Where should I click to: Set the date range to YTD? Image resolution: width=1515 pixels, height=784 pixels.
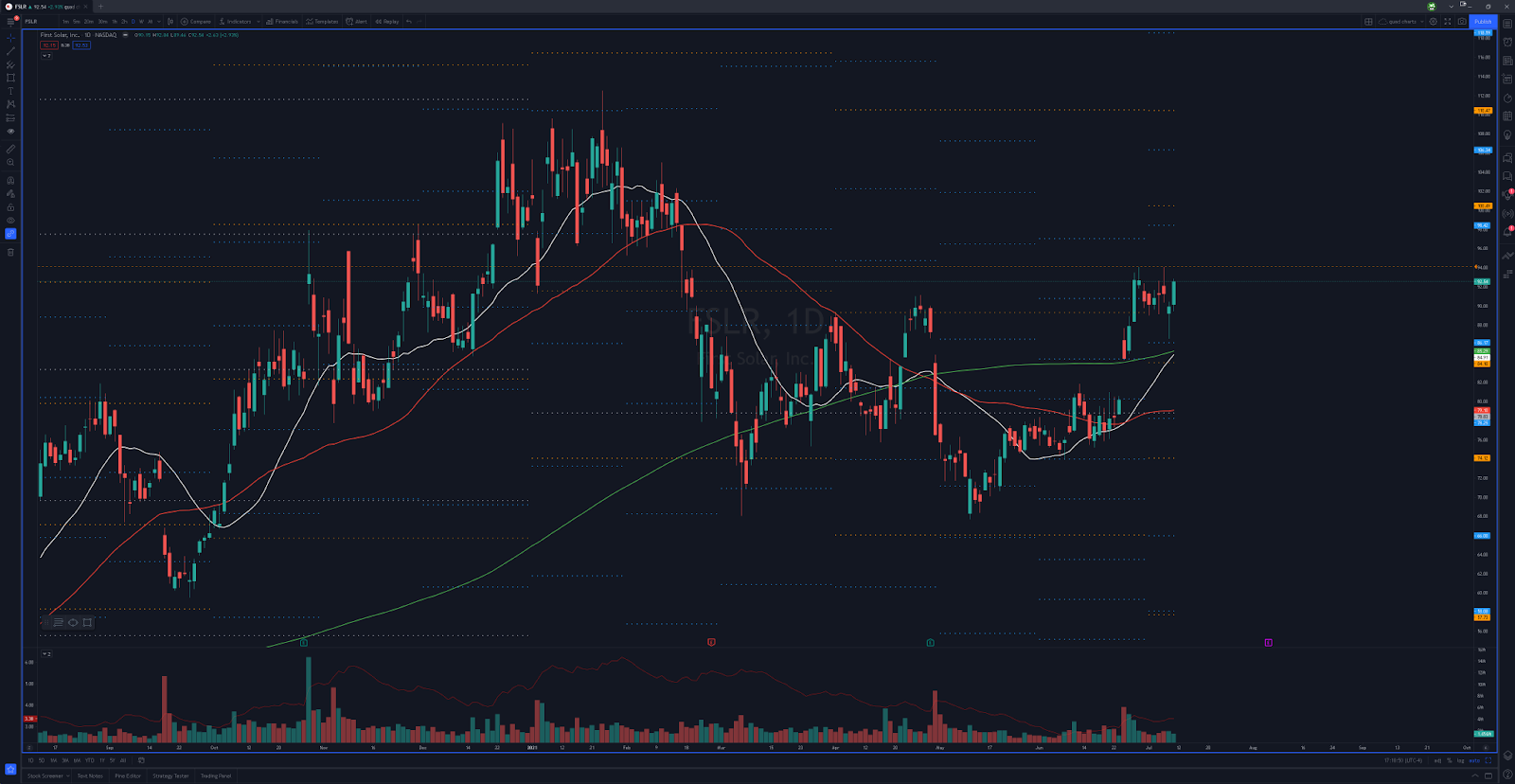[x=90, y=760]
